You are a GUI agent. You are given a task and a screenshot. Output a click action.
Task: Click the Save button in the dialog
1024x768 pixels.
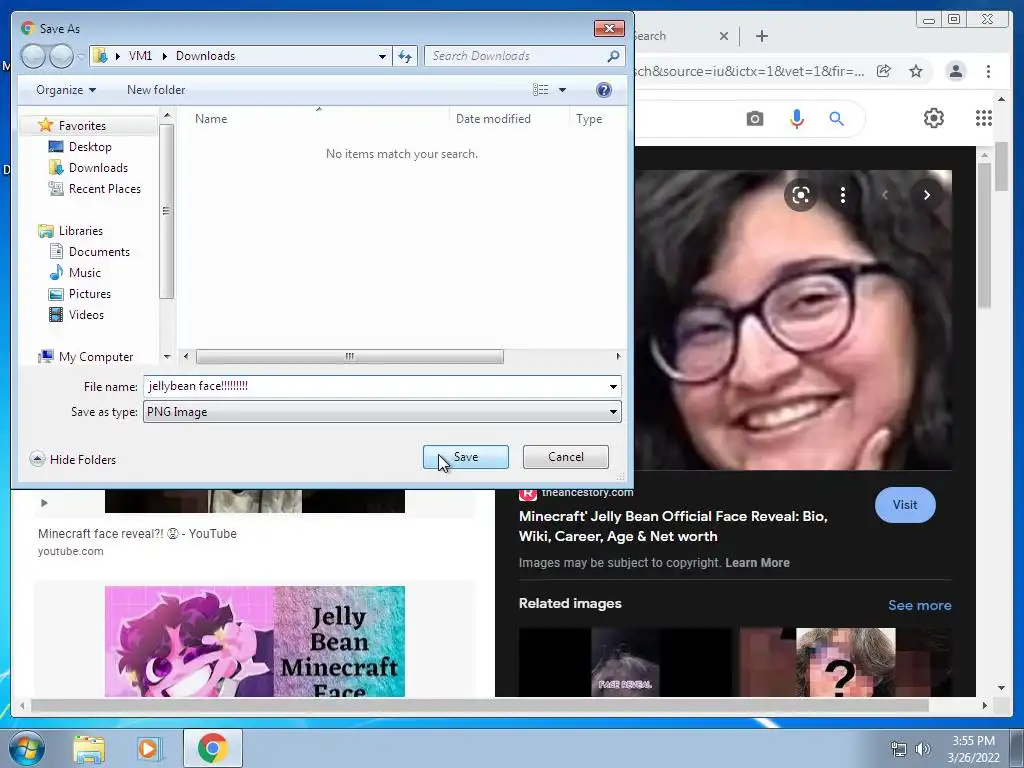pyautogui.click(x=465, y=457)
